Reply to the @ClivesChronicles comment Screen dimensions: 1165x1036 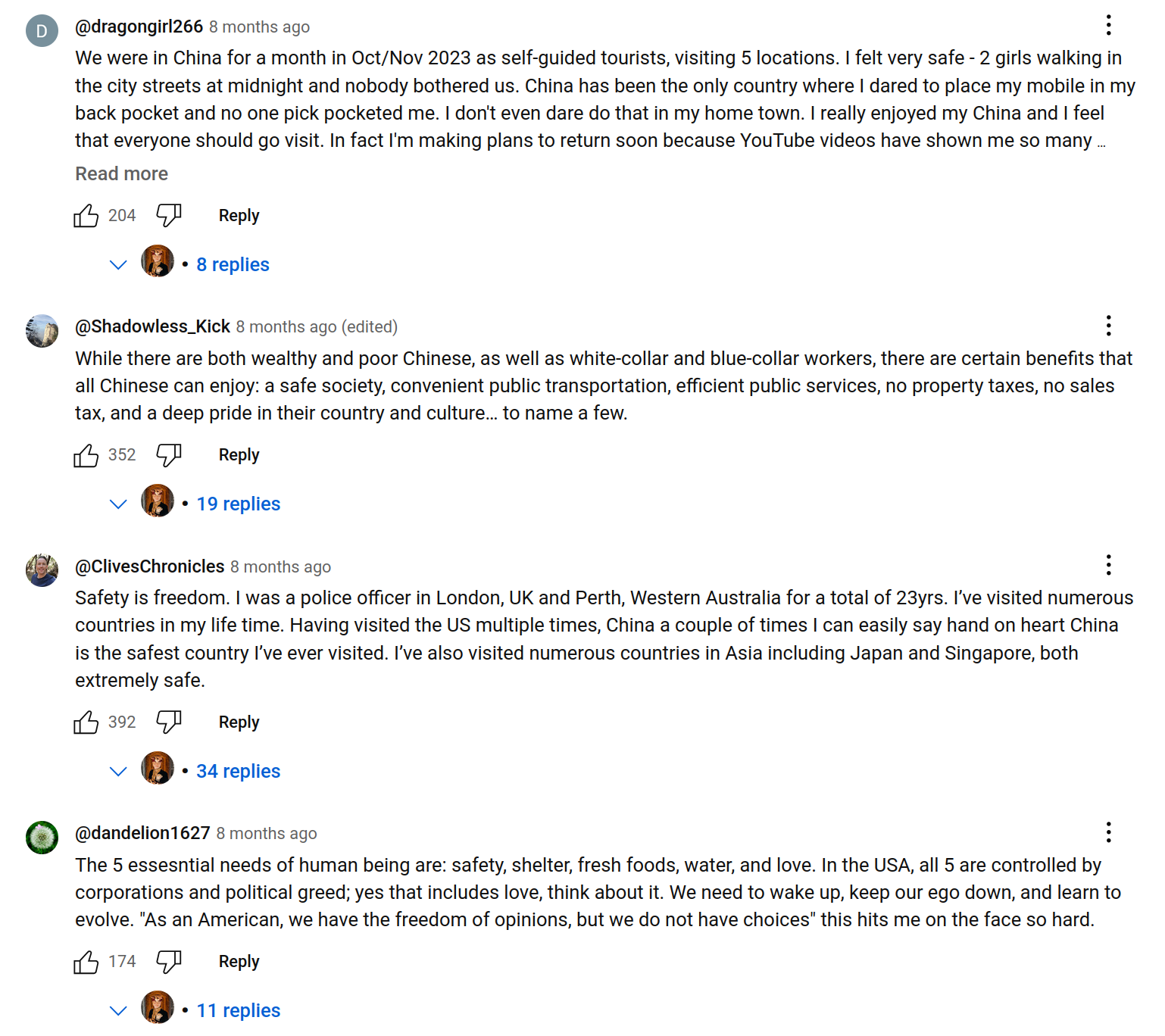[x=239, y=722]
